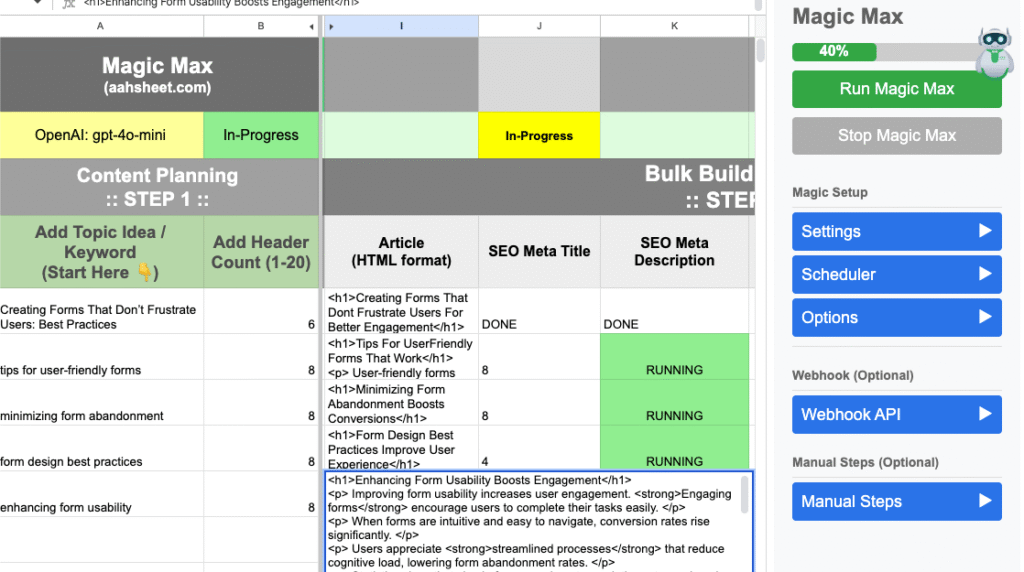The image size is (1024, 572).
Task: Select 'enhancing form usability' cell
Action: pos(101,494)
